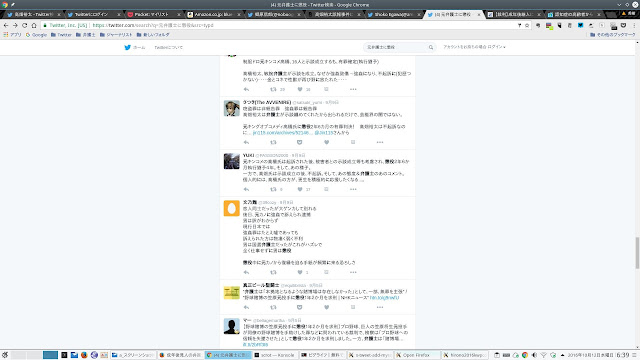Open more options on orange egg avatar tweet
Image resolution: width=640 pixels, height=360 pixels.
click(x=353, y=272)
